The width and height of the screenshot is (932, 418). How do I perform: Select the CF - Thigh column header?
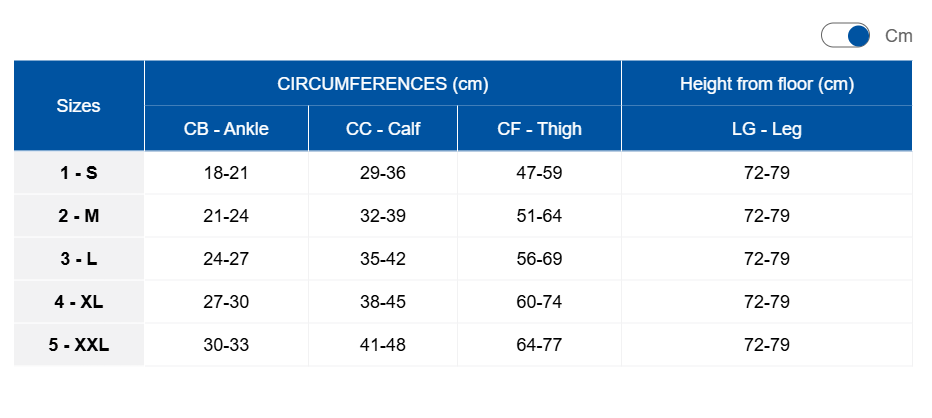539,128
